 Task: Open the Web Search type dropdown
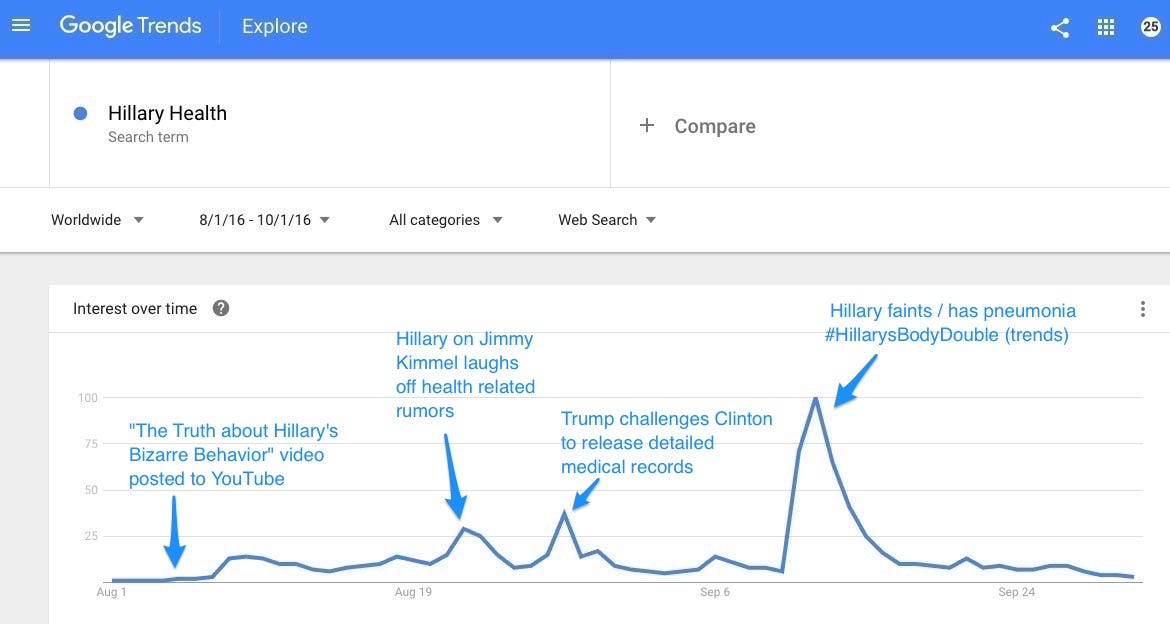click(x=605, y=219)
